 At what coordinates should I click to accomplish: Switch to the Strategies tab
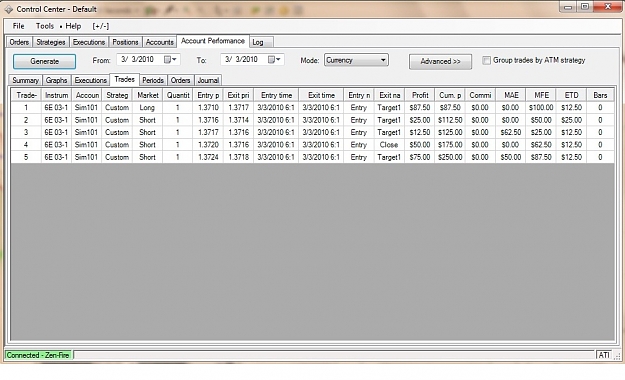tap(51, 42)
